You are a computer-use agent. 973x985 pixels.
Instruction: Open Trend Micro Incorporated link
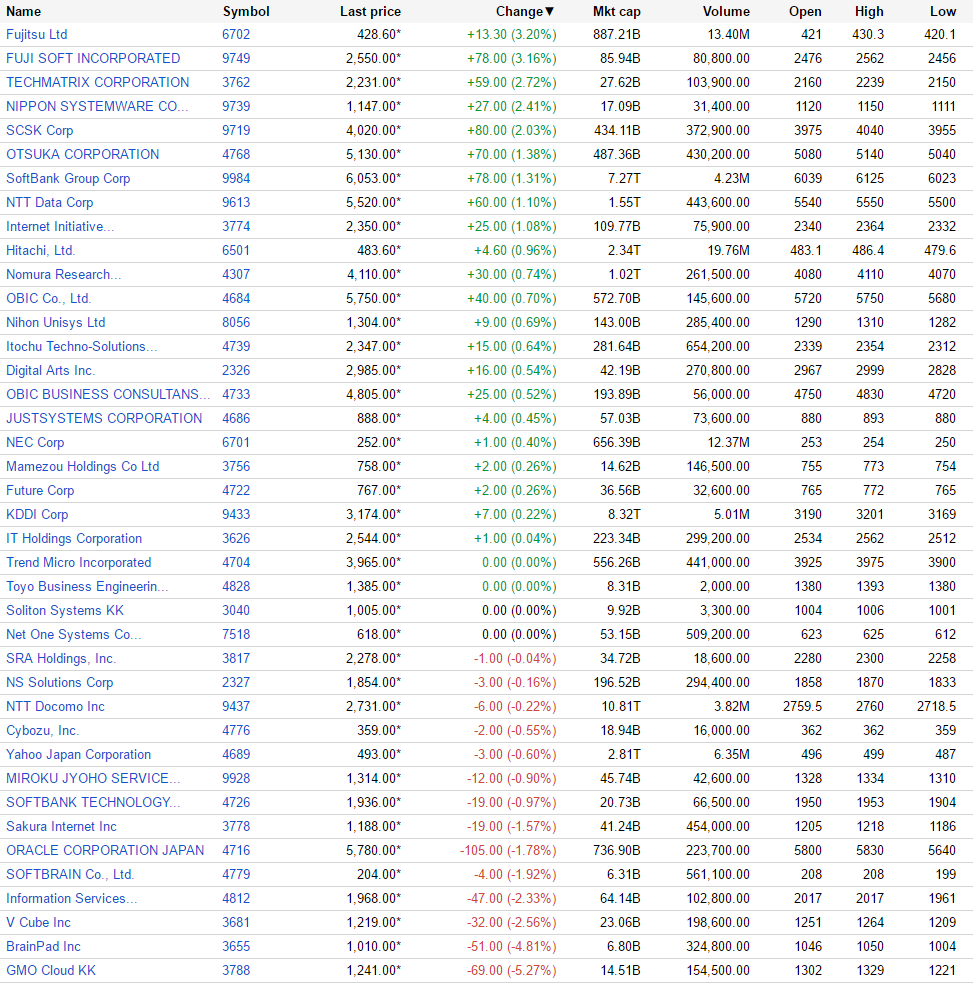tap(79, 562)
